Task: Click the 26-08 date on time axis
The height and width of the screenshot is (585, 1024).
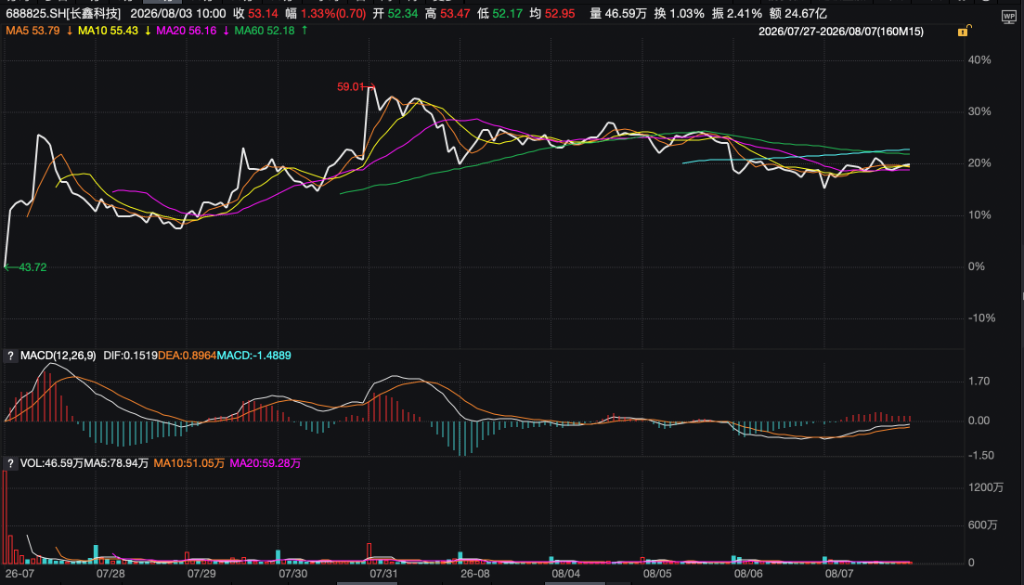Action: 475,574
